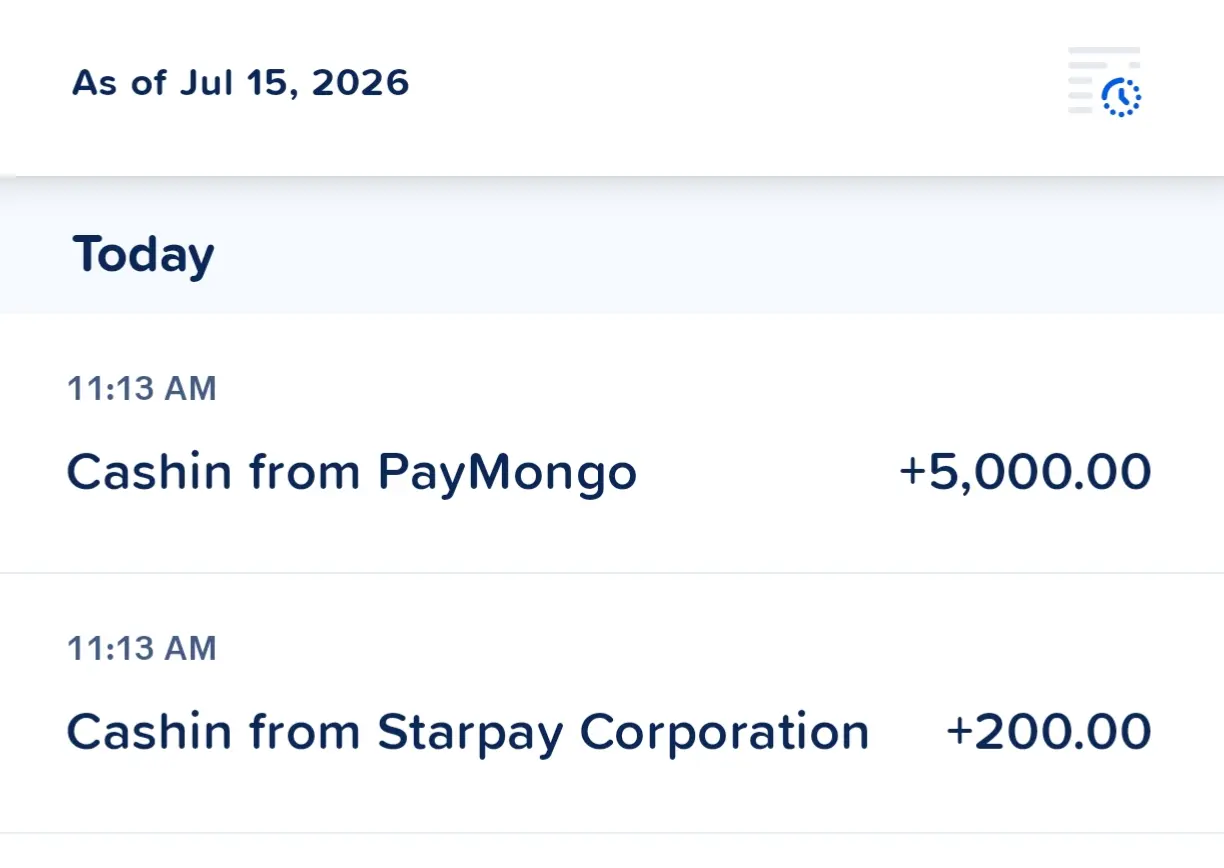The height and width of the screenshot is (868, 1224).
Task: Click the As of Jul 15, 2026 date label
Action: coord(241,82)
